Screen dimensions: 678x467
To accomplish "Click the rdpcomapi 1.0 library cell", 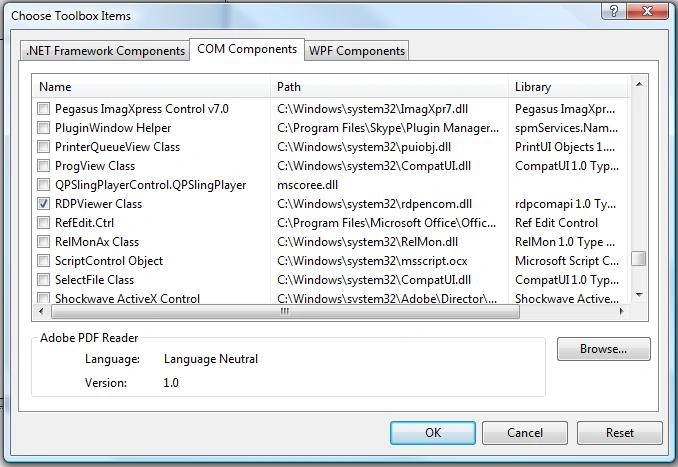I will (565, 204).
